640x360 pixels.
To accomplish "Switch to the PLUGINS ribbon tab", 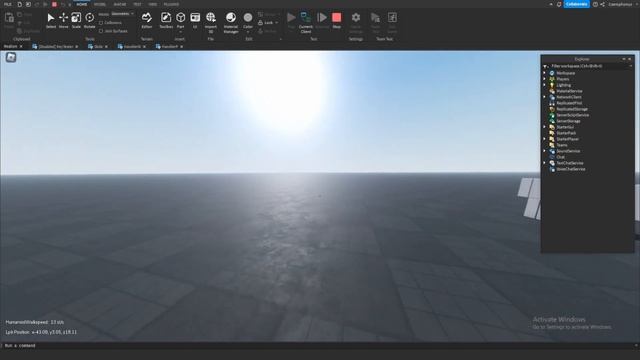I will 171,4.
